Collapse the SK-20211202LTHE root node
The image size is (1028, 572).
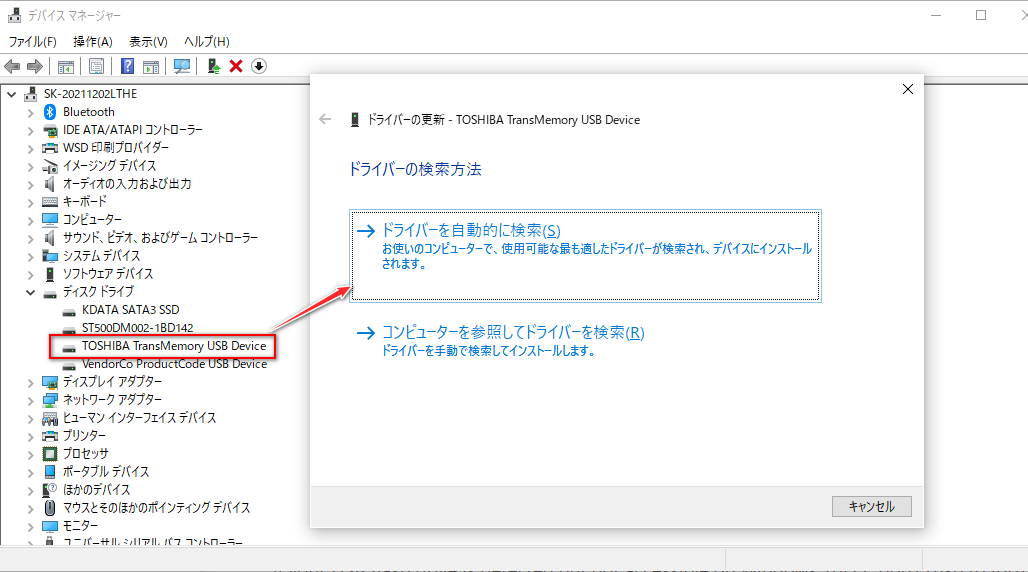pos(11,94)
